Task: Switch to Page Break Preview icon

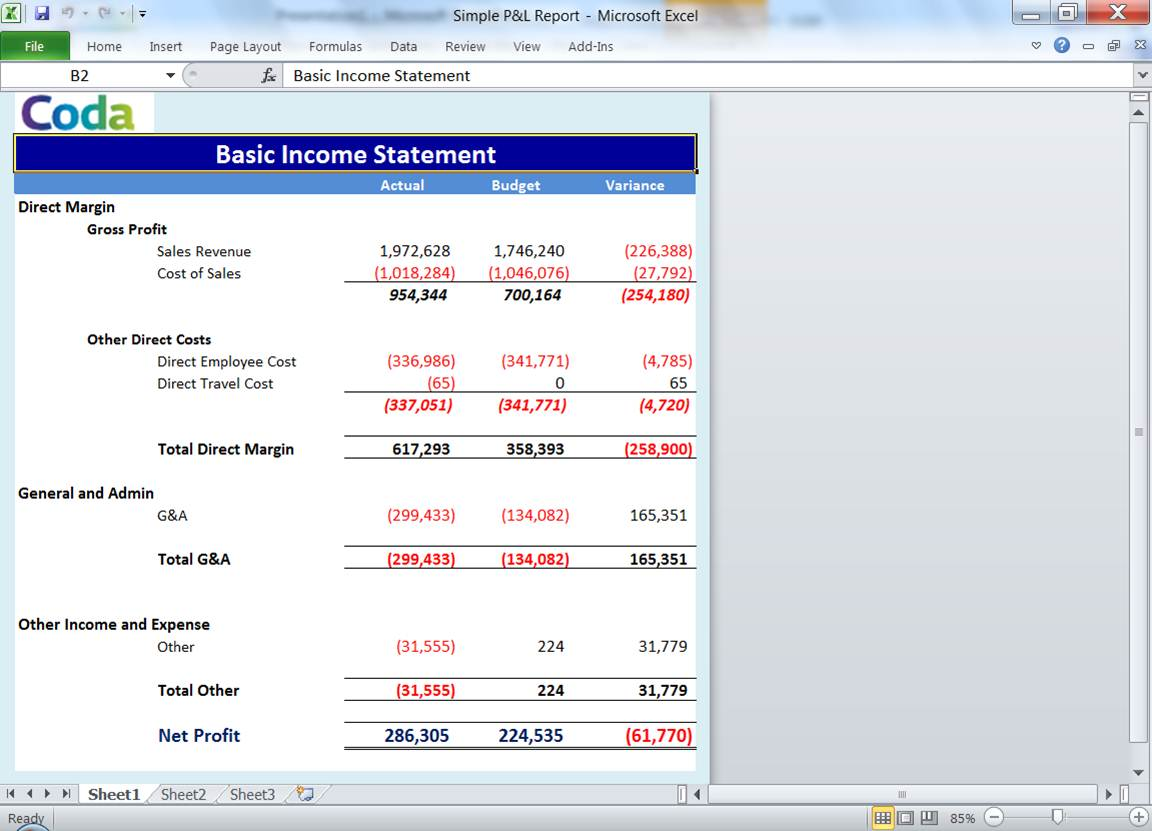Action: click(929, 818)
